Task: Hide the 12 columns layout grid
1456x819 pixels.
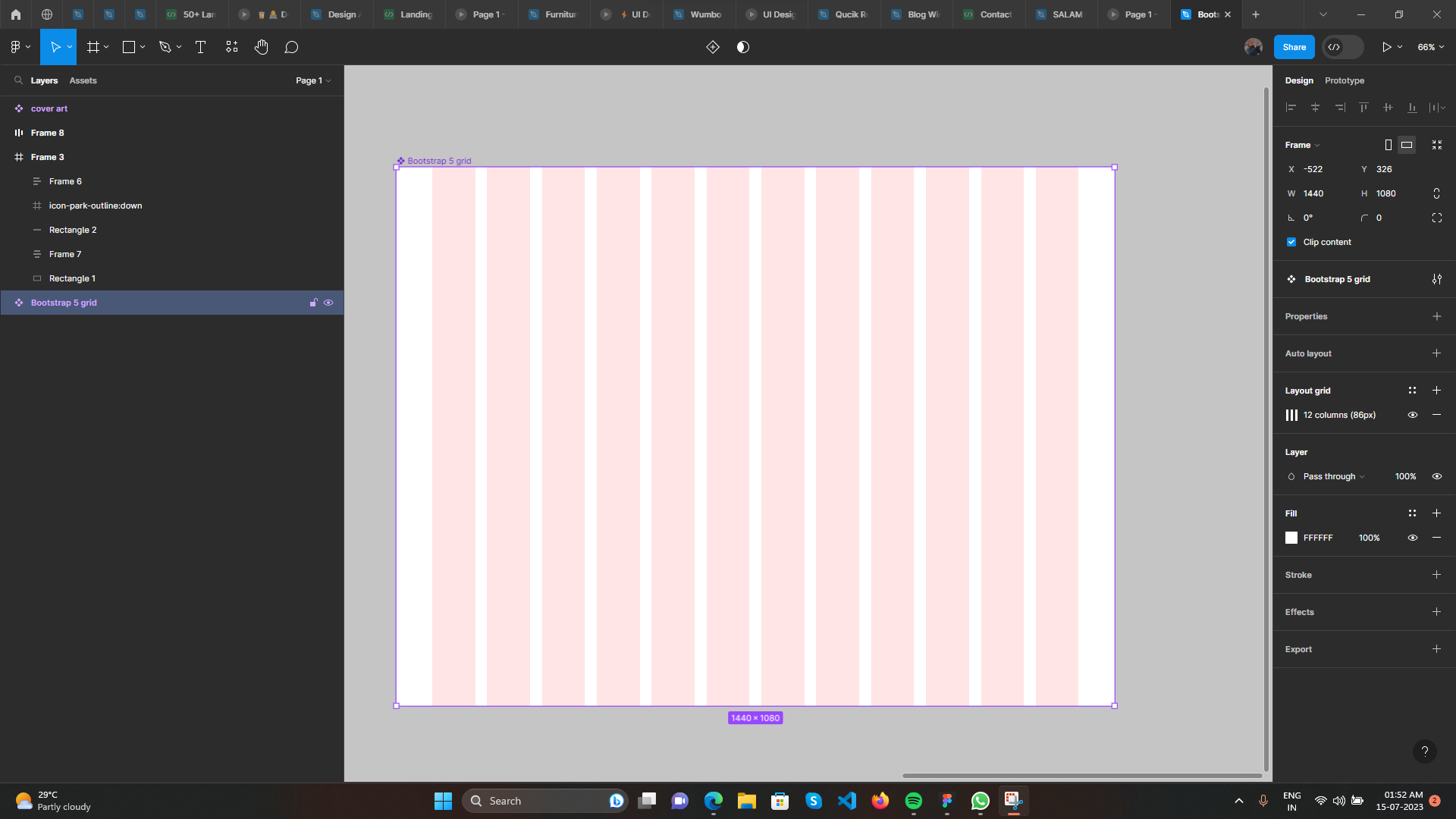Action: click(x=1413, y=415)
